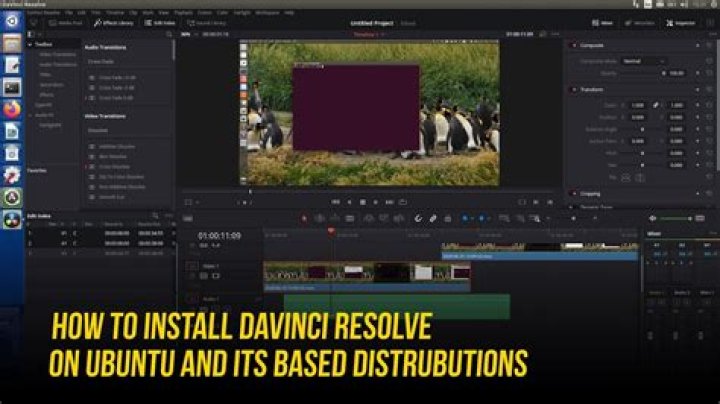Click the Overwrite Clip edit icon
Viewport: 720px width, 404px height.
(x=383, y=219)
